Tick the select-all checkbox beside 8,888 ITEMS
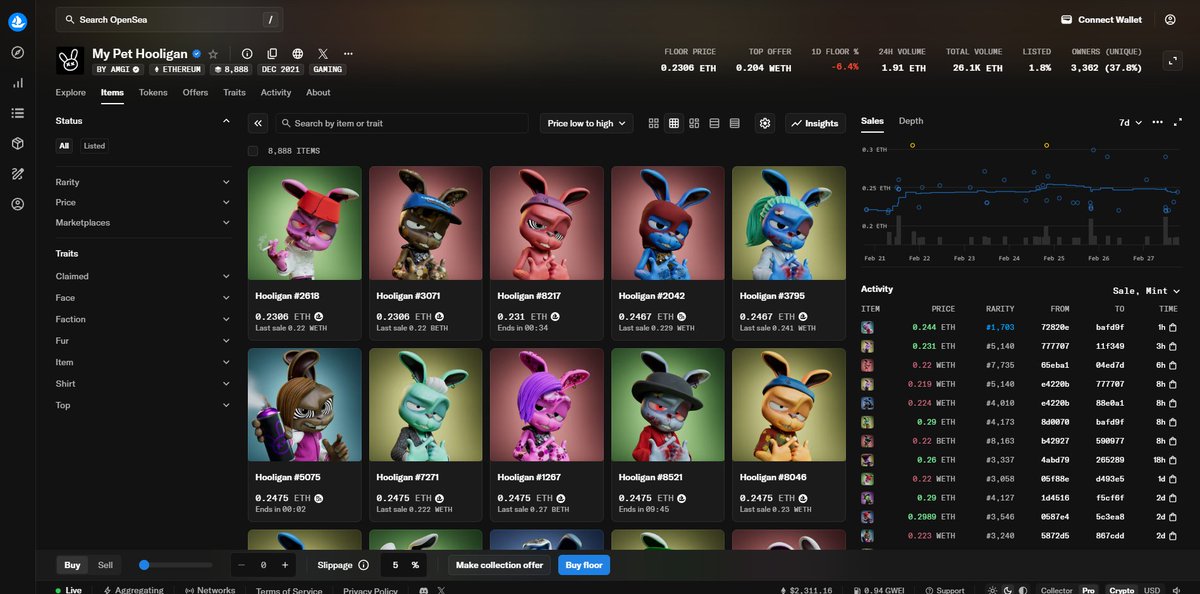The image size is (1200, 594). 253,151
